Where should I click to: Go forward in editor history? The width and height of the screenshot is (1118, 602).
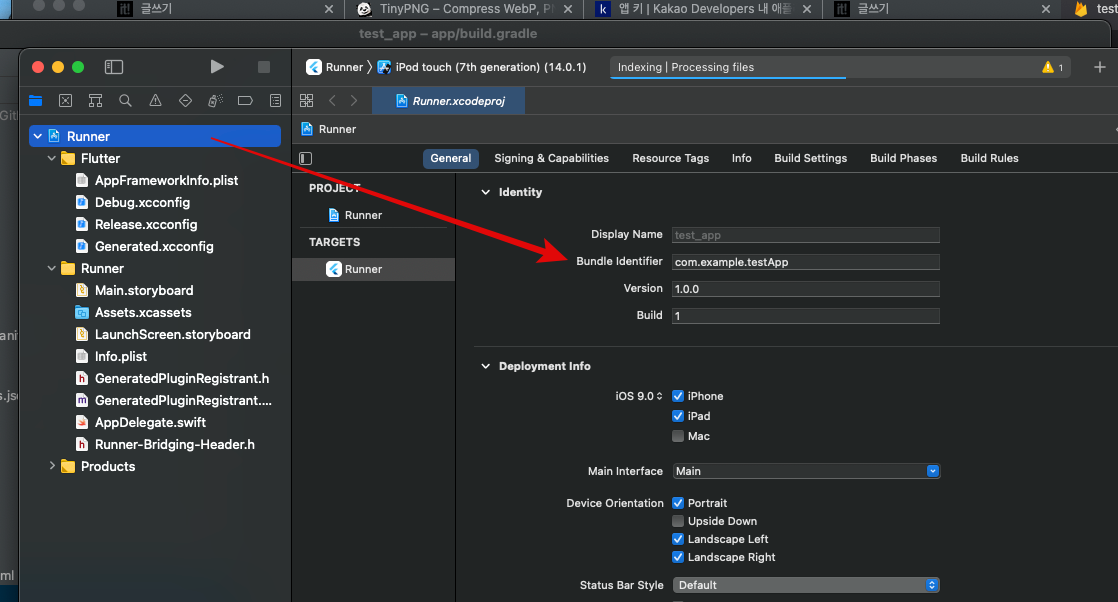354,101
